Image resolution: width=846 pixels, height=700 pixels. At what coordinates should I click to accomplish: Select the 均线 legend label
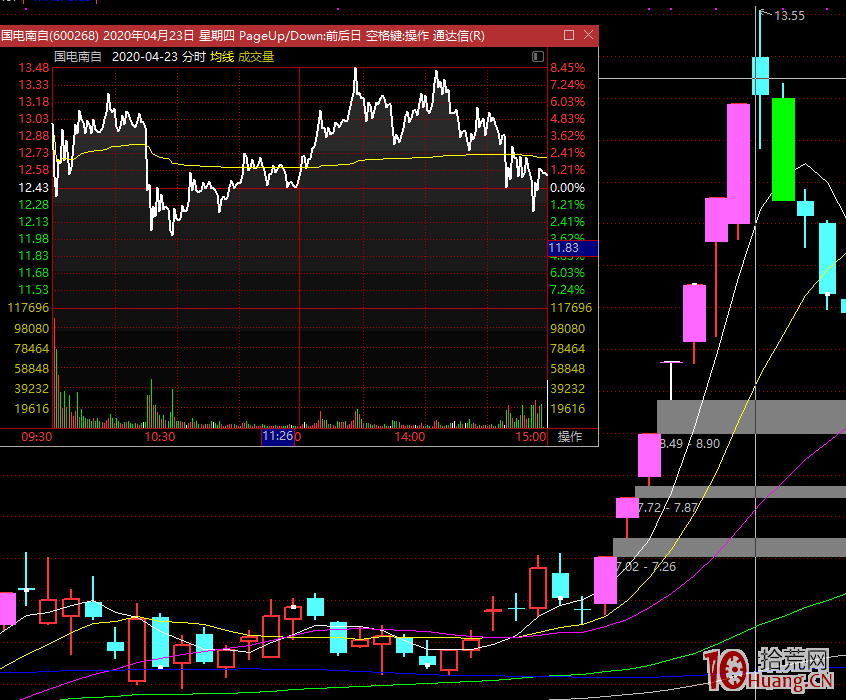tap(221, 57)
